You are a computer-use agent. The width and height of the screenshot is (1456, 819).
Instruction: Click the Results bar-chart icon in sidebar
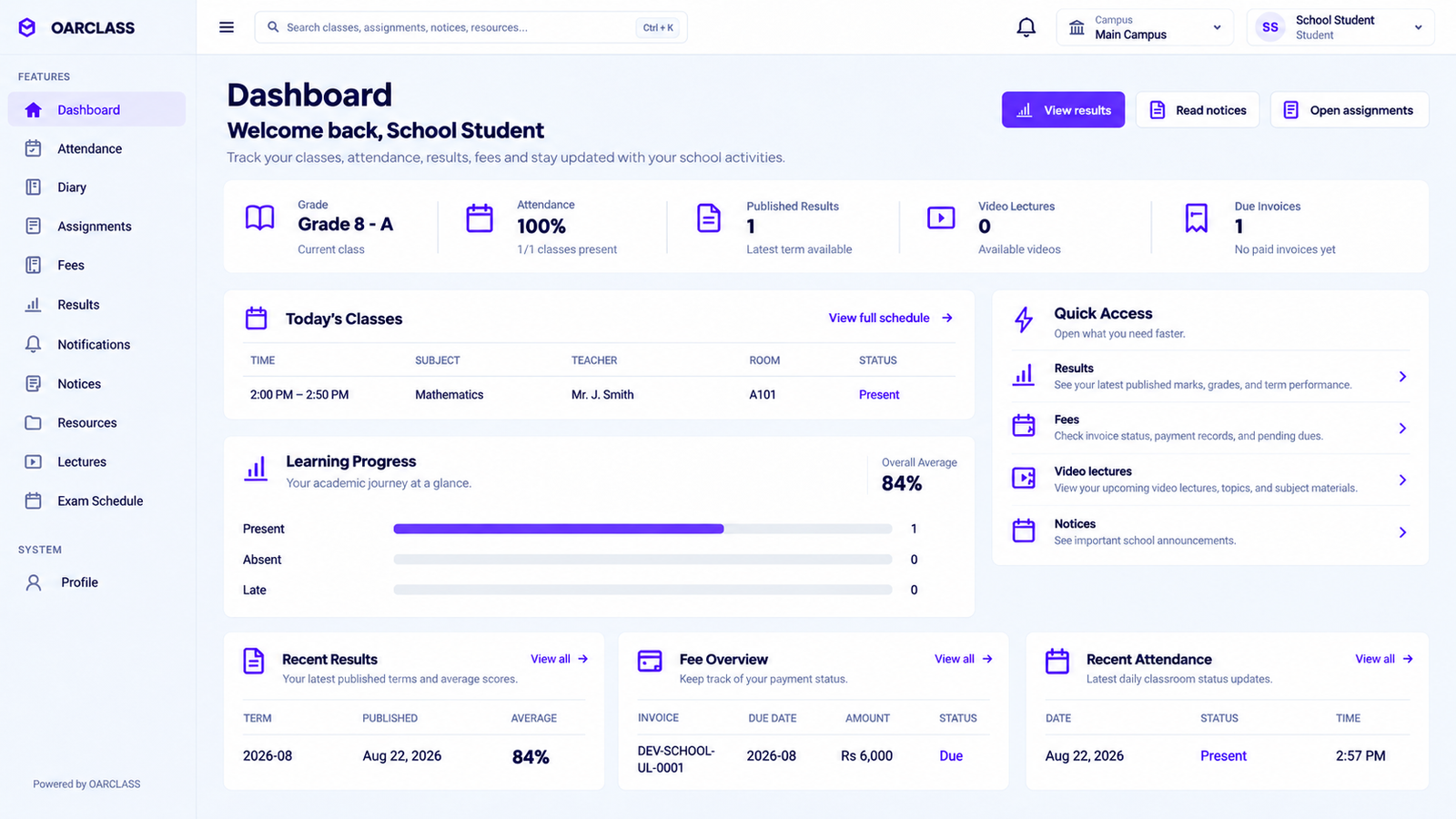tap(34, 305)
